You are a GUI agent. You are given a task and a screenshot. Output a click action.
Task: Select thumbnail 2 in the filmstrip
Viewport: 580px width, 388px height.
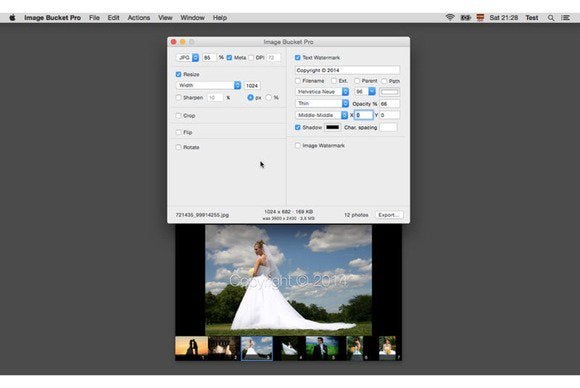[x=224, y=348]
